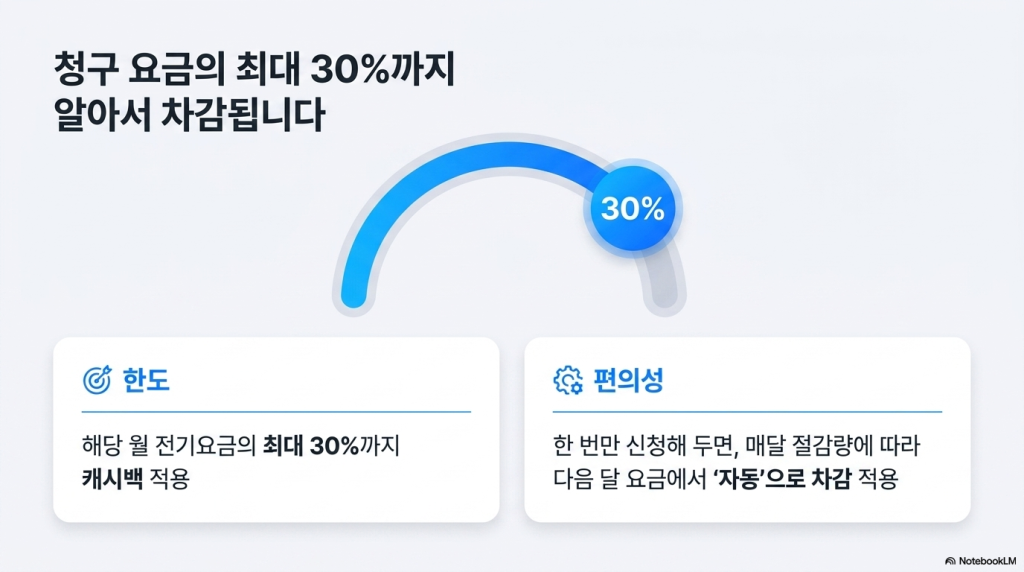Click the main title 청구 요금의 최대 30%까지
This screenshot has width=1024, height=572.
254,71
